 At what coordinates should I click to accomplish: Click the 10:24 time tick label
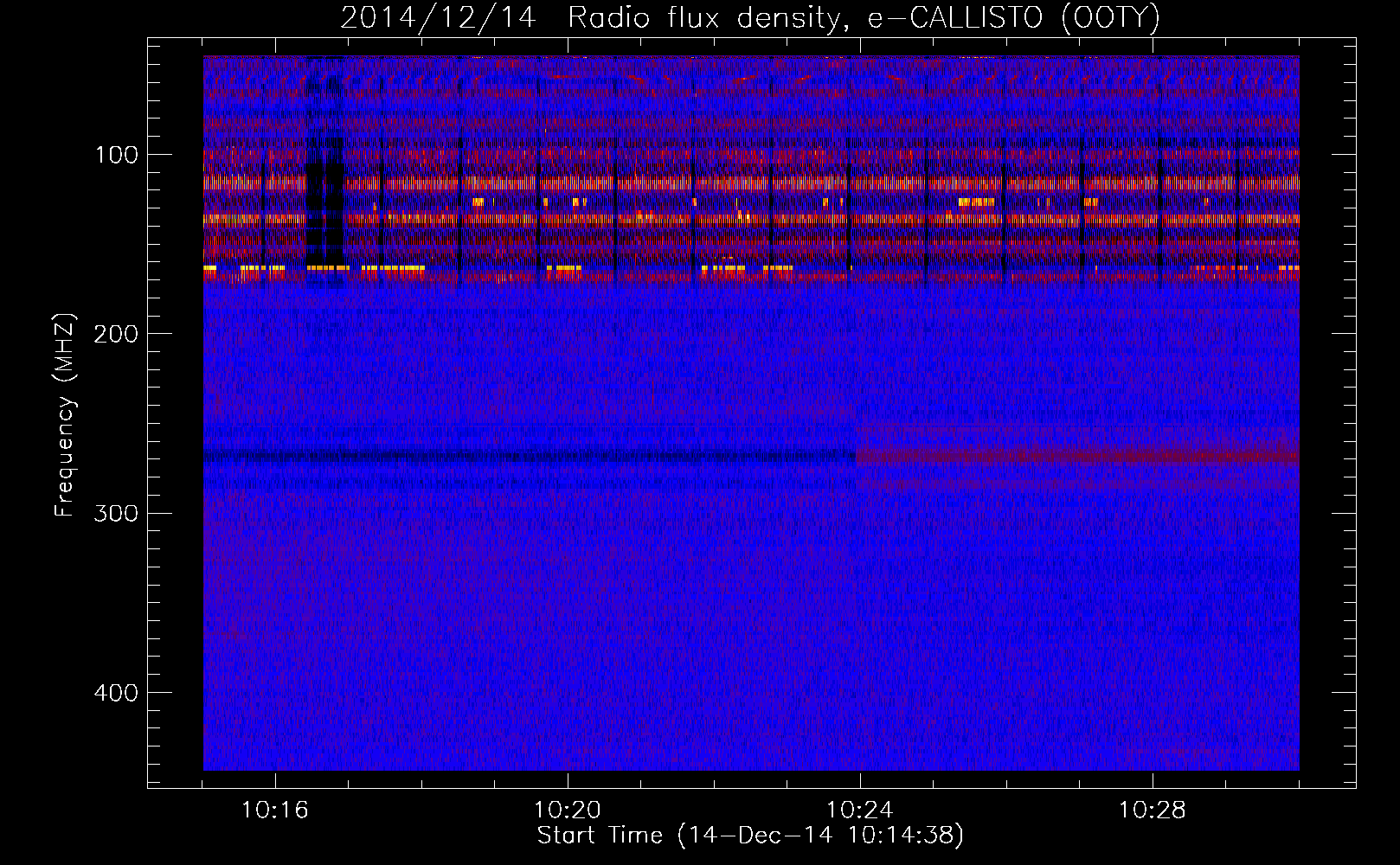pos(860,811)
